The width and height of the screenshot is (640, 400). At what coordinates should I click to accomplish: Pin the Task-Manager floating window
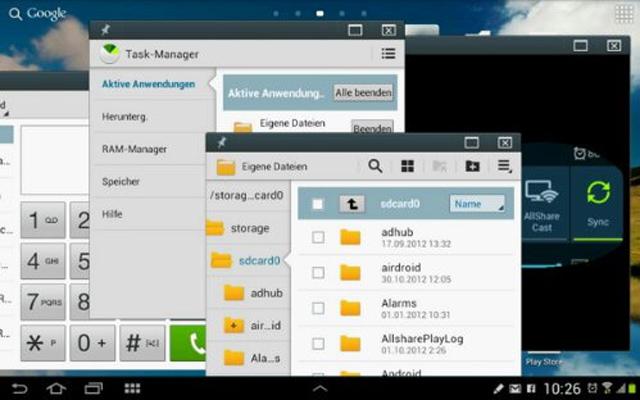point(106,31)
